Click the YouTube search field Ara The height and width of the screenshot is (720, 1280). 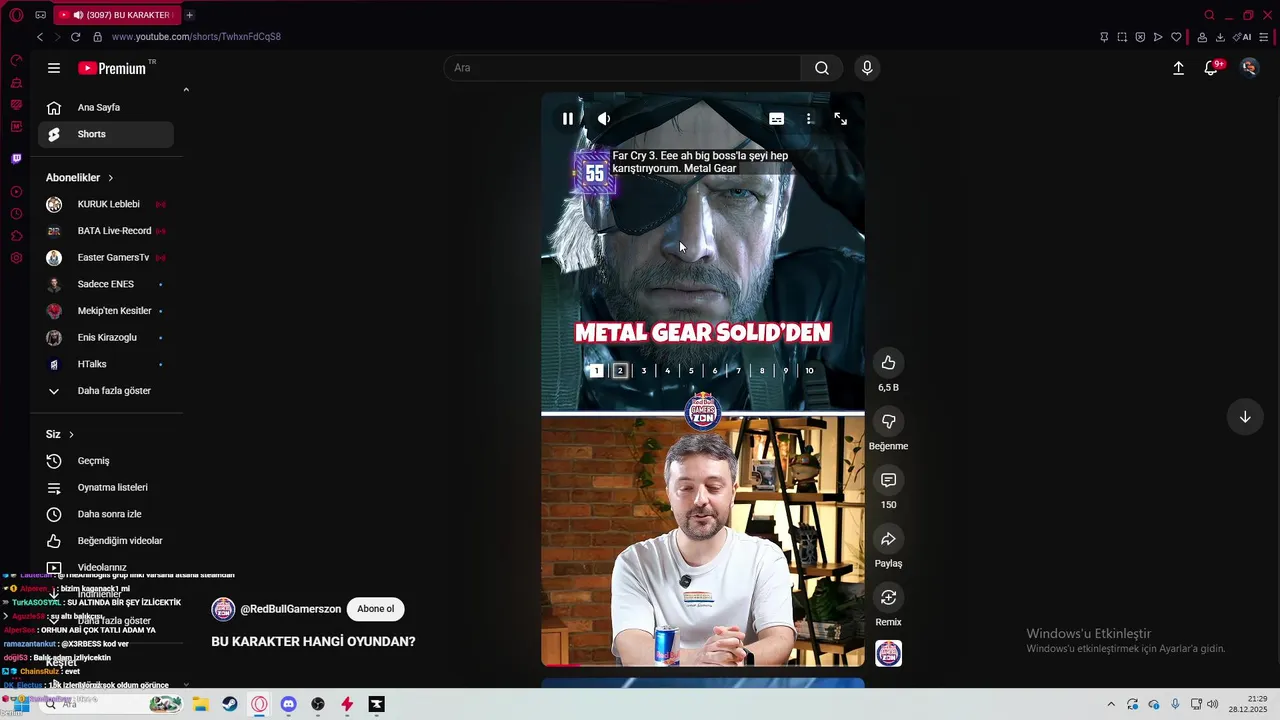[622, 68]
